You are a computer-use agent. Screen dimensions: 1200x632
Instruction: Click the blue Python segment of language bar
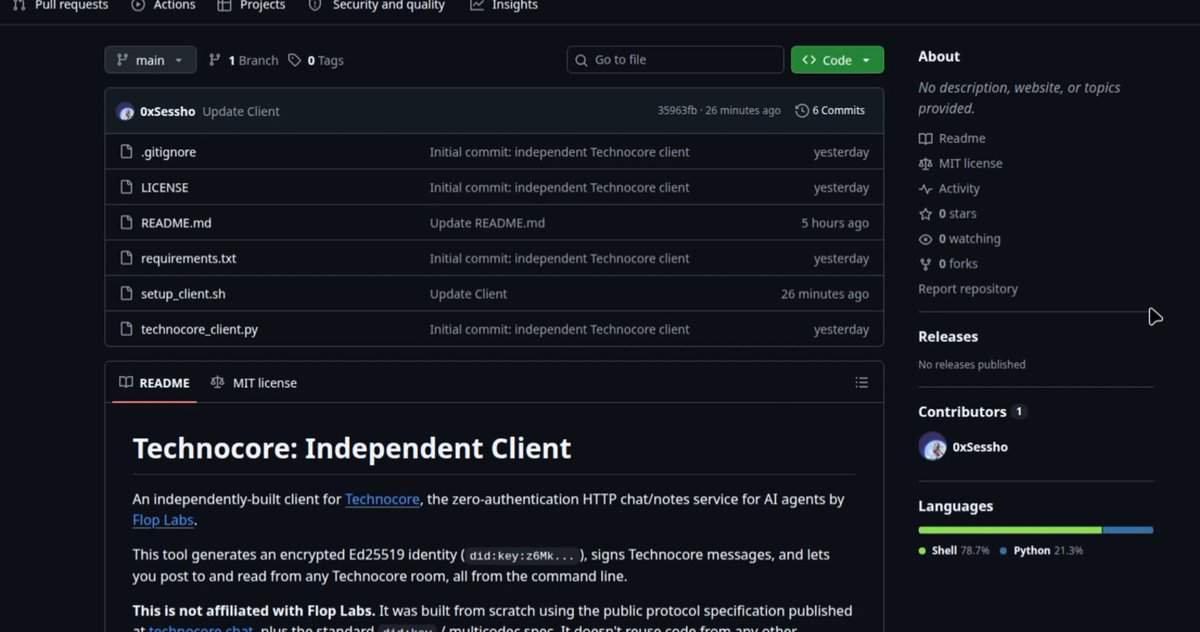1128,530
